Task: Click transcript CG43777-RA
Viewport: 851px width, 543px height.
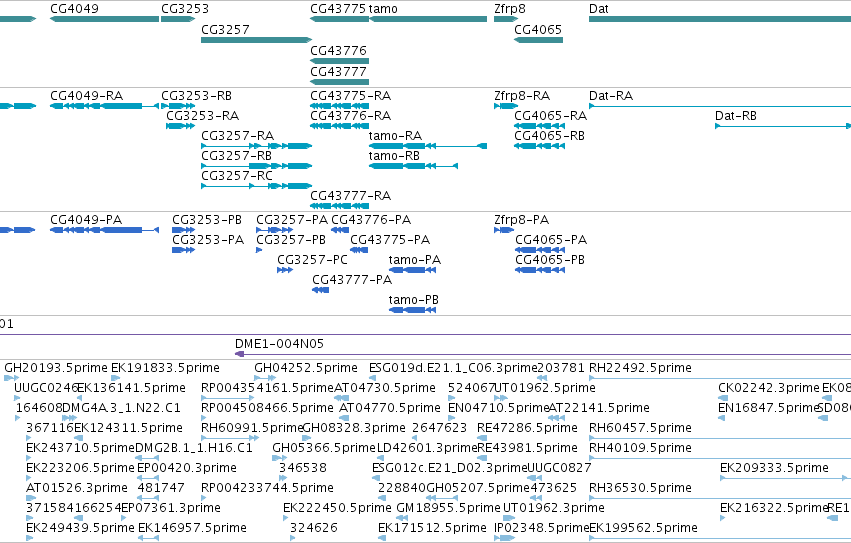Action: tap(340, 206)
